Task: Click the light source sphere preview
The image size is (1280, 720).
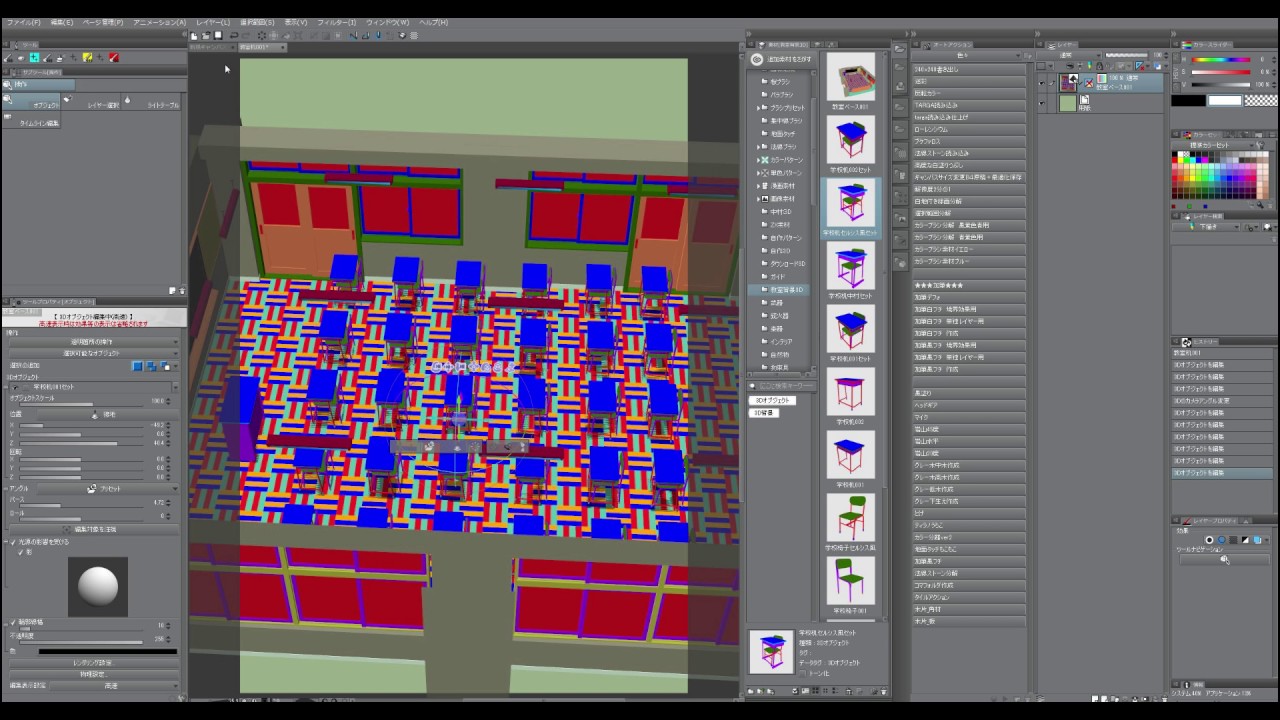Action: coord(98,585)
